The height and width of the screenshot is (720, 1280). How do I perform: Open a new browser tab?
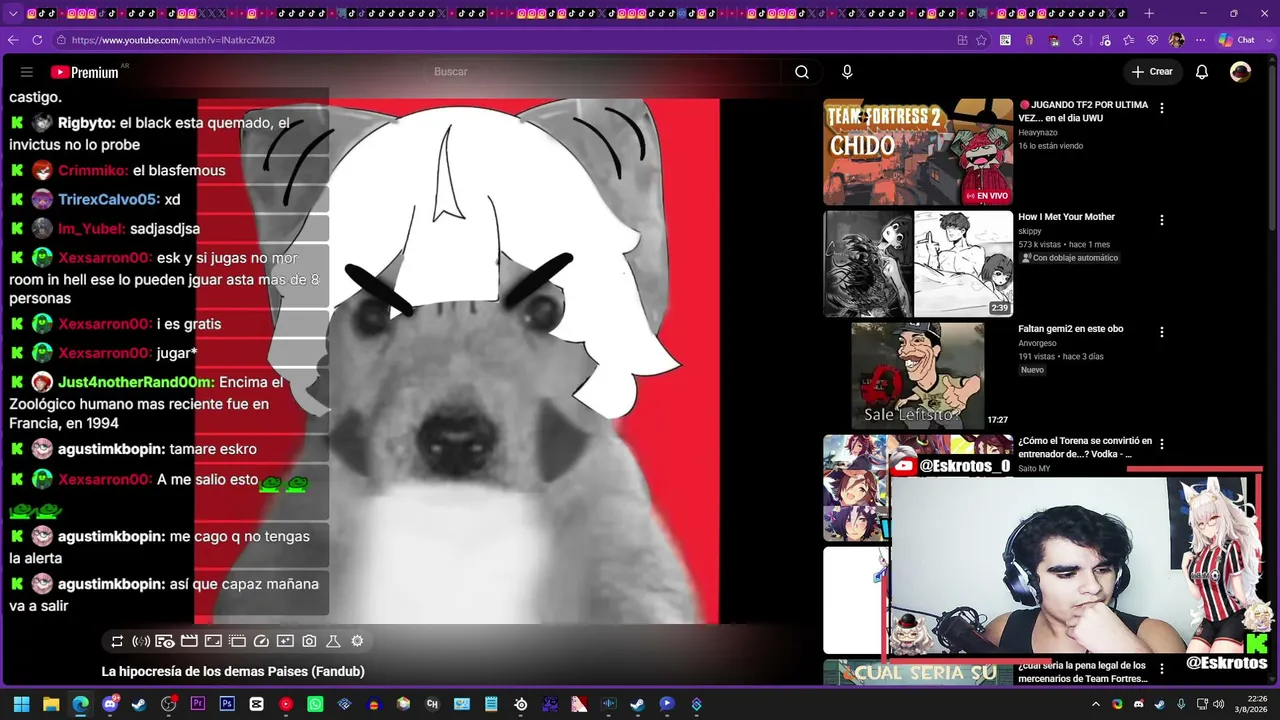pos(1149,14)
